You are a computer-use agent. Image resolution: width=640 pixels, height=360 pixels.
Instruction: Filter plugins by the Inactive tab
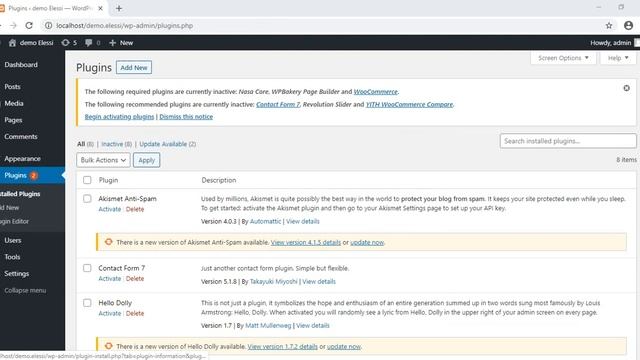tap(112, 144)
